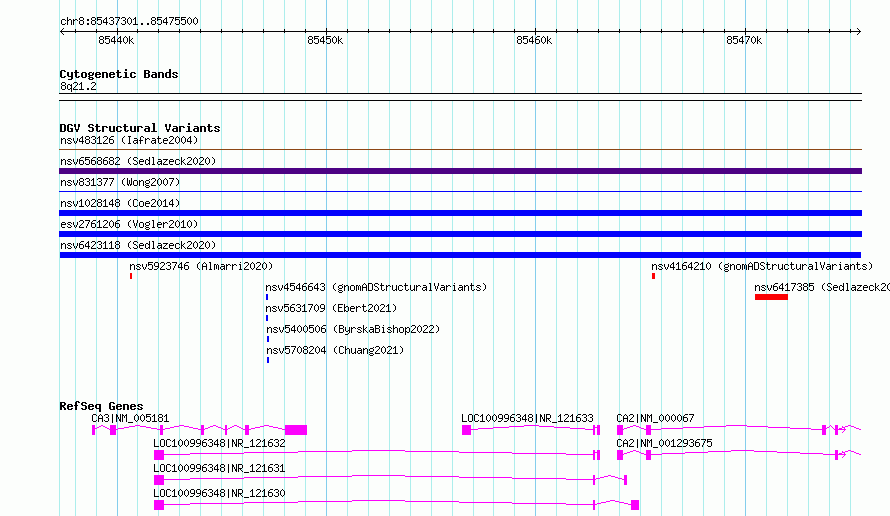Click the blue marker under nsv5708204
Viewport: 890px width, 516px height.
[268, 360]
